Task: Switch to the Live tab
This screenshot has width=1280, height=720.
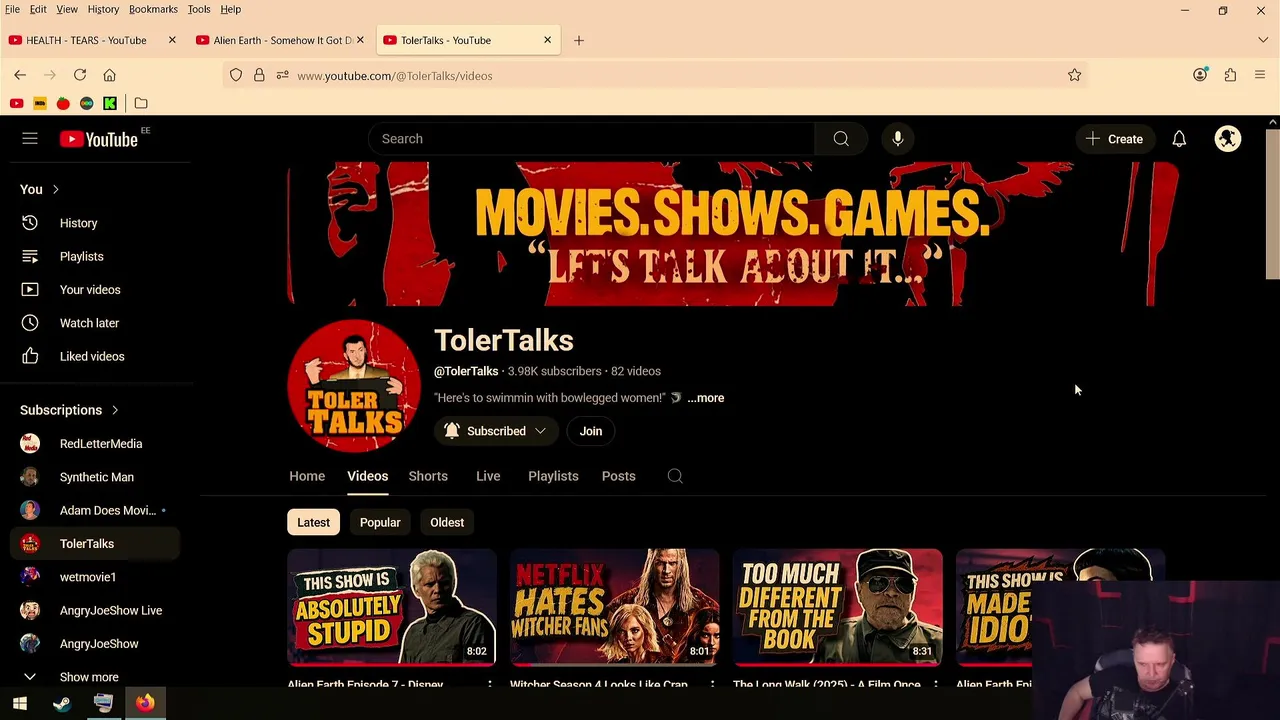Action: point(488,476)
